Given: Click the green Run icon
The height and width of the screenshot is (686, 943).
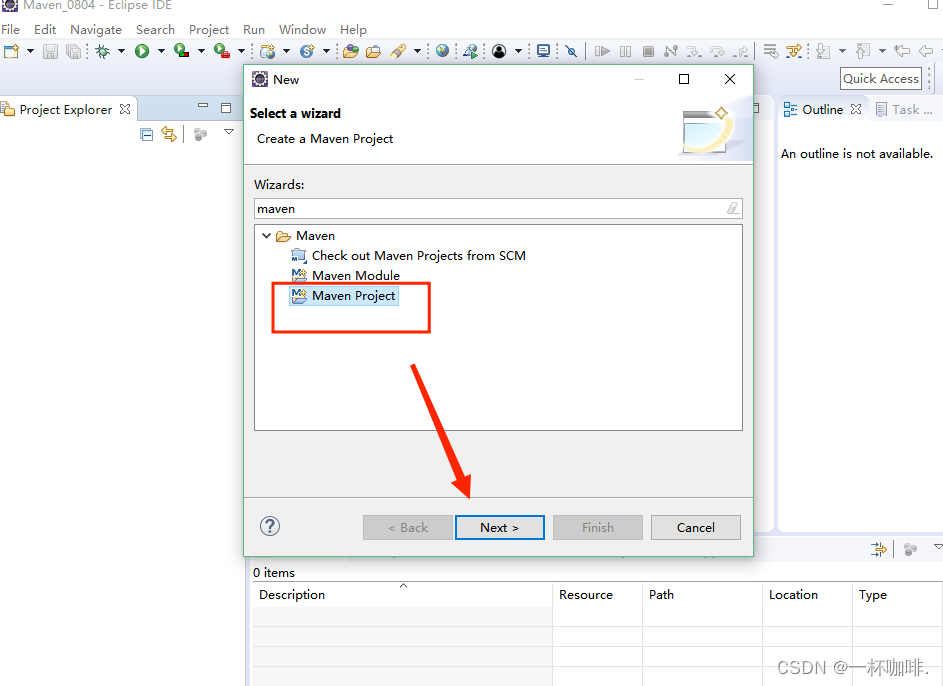Looking at the screenshot, I should coord(142,51).
